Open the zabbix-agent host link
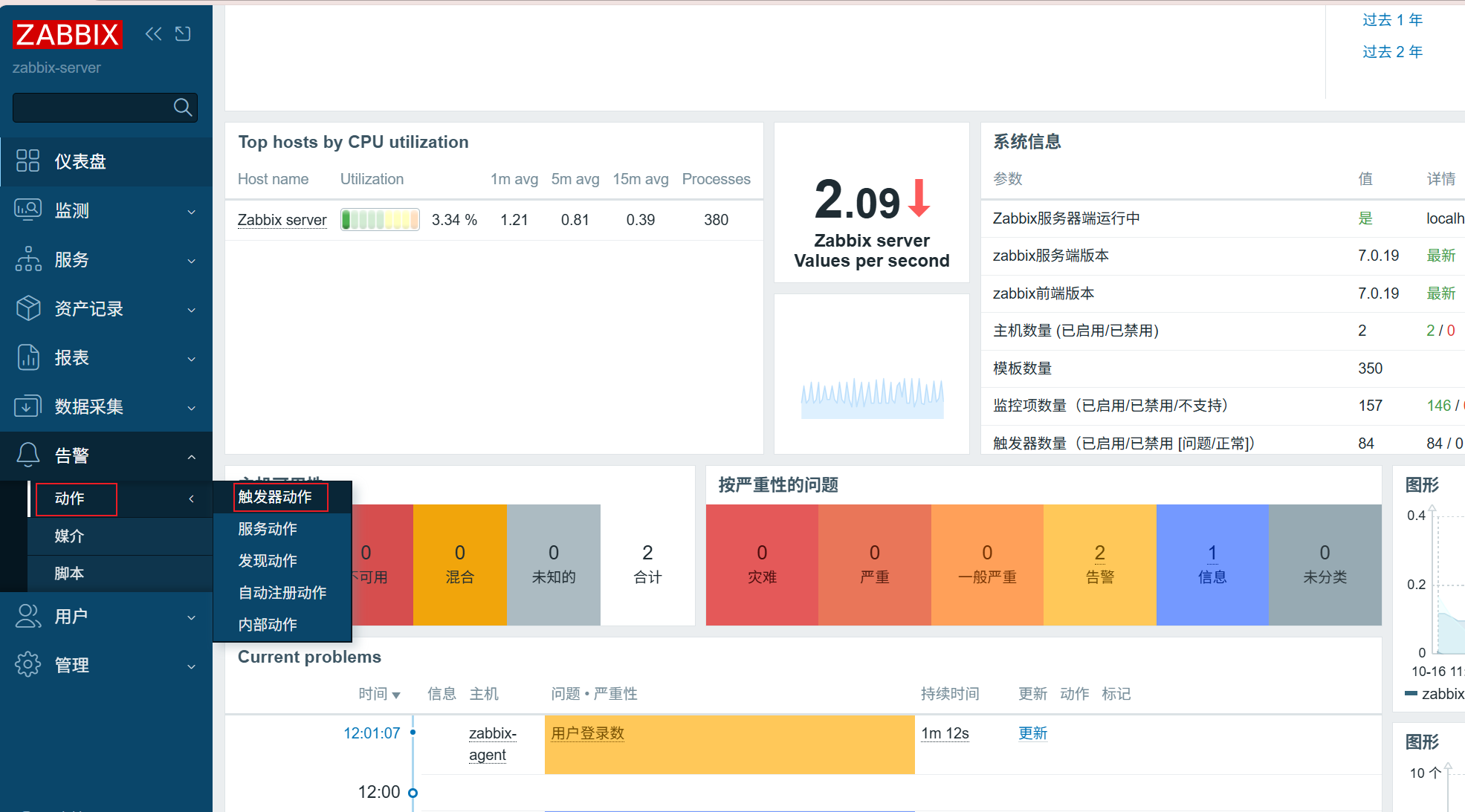The width and height of the screenshot is (1465, 812). click(493, 744)
